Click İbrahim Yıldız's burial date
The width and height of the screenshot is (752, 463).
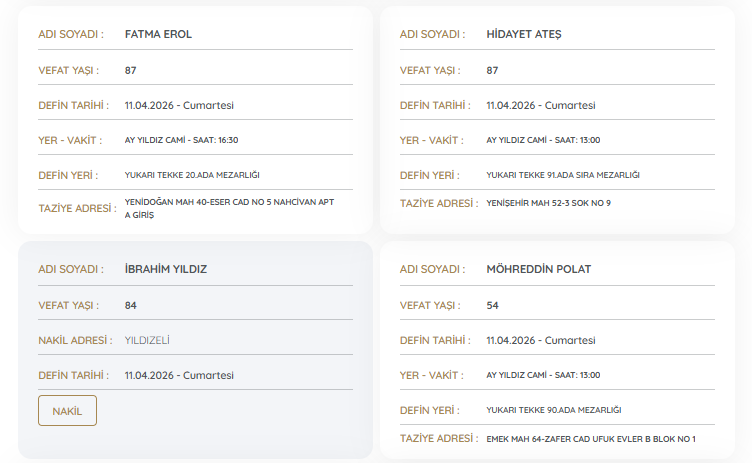179,375
